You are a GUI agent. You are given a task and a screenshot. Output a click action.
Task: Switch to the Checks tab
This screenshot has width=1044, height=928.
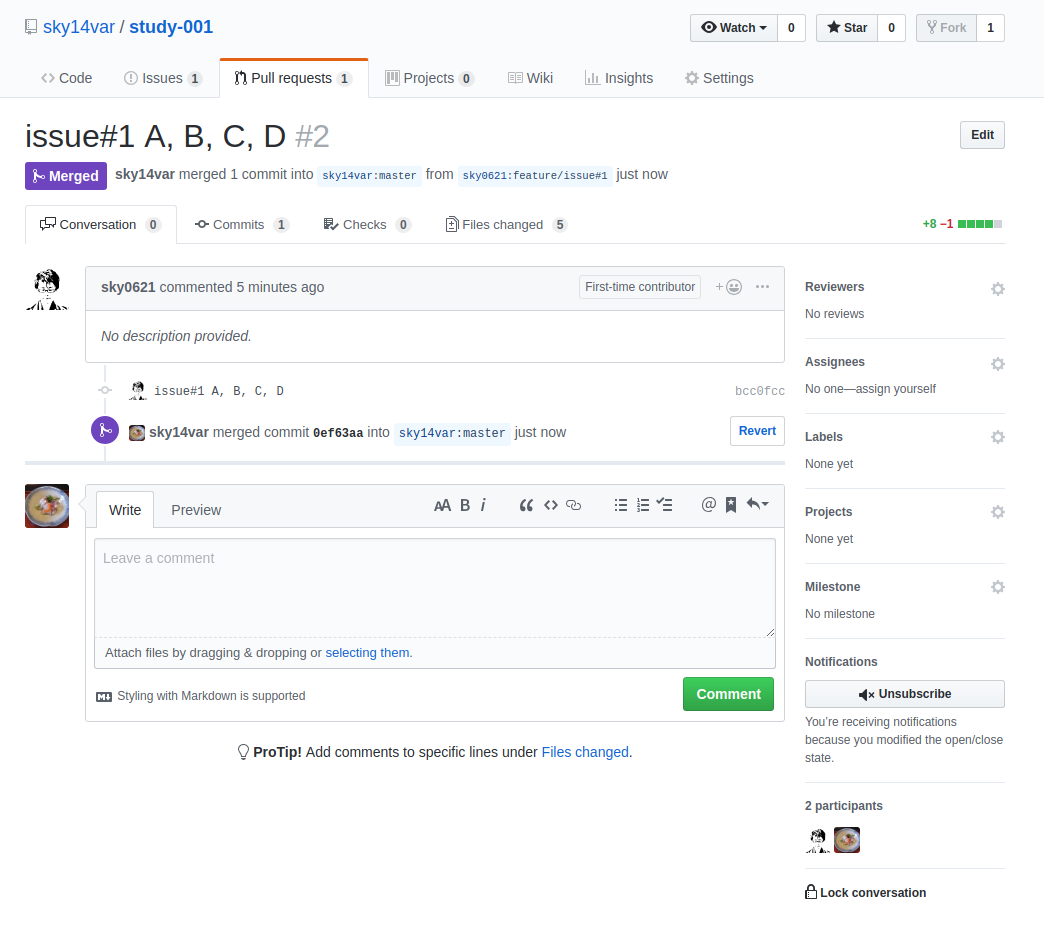(366, 225)
